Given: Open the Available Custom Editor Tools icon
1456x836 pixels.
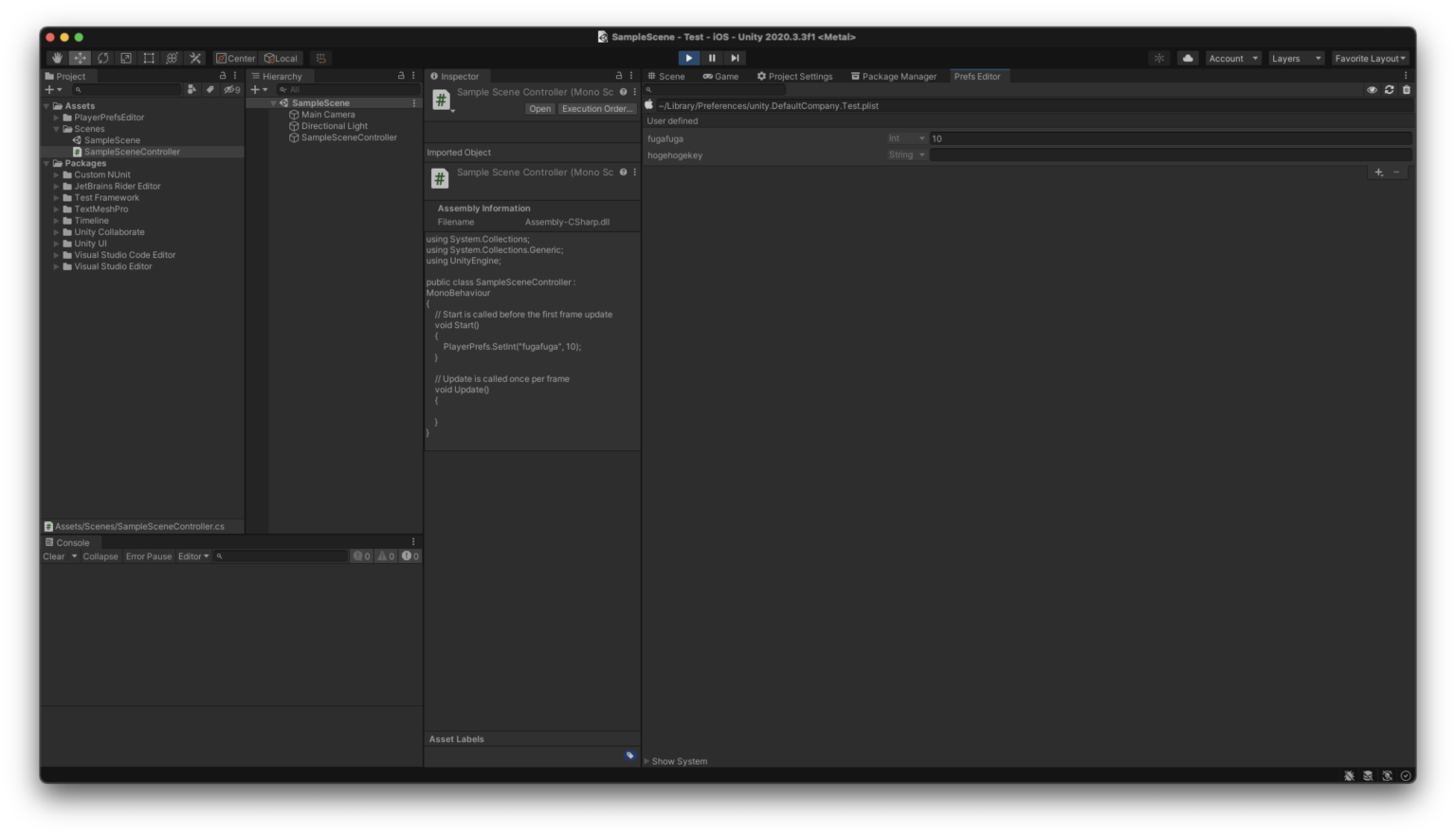Looking at the screenshot, I should point(194,58).
